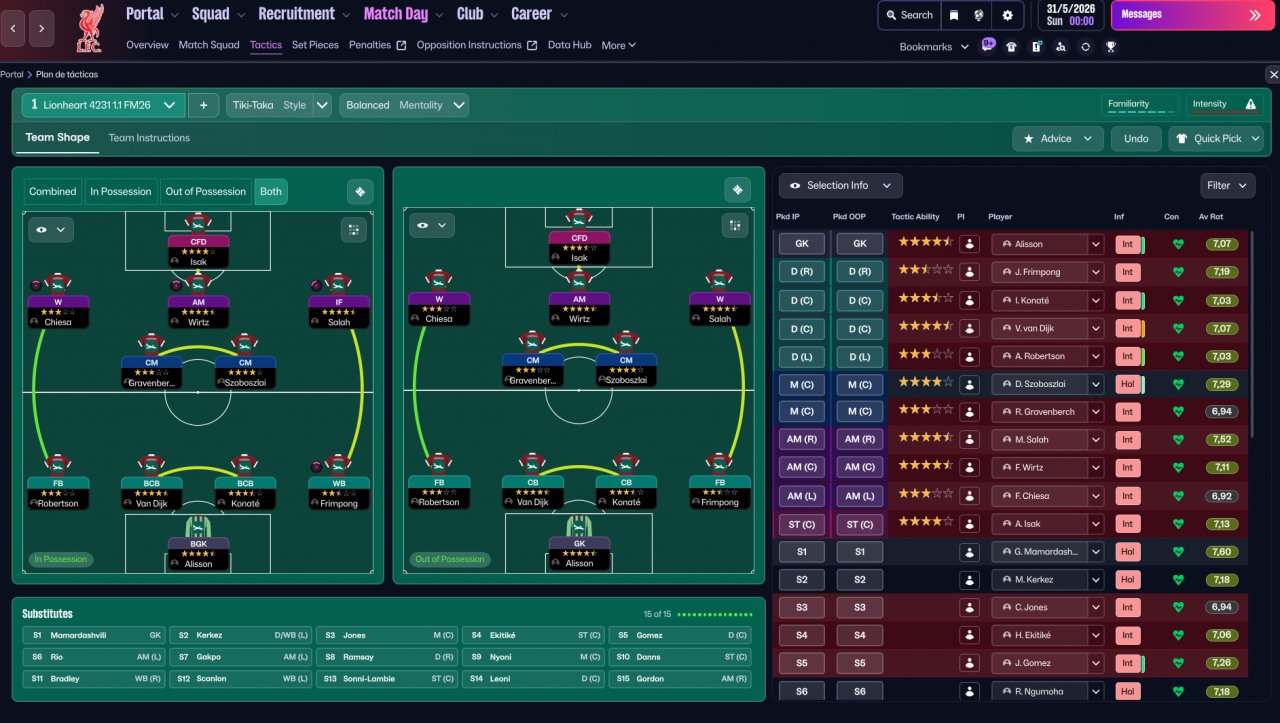The height and width of the screenshot is (723, 1280).
Task: Select substitute S7 Gakpo in Substitutes panel
Action: point(240,657)
